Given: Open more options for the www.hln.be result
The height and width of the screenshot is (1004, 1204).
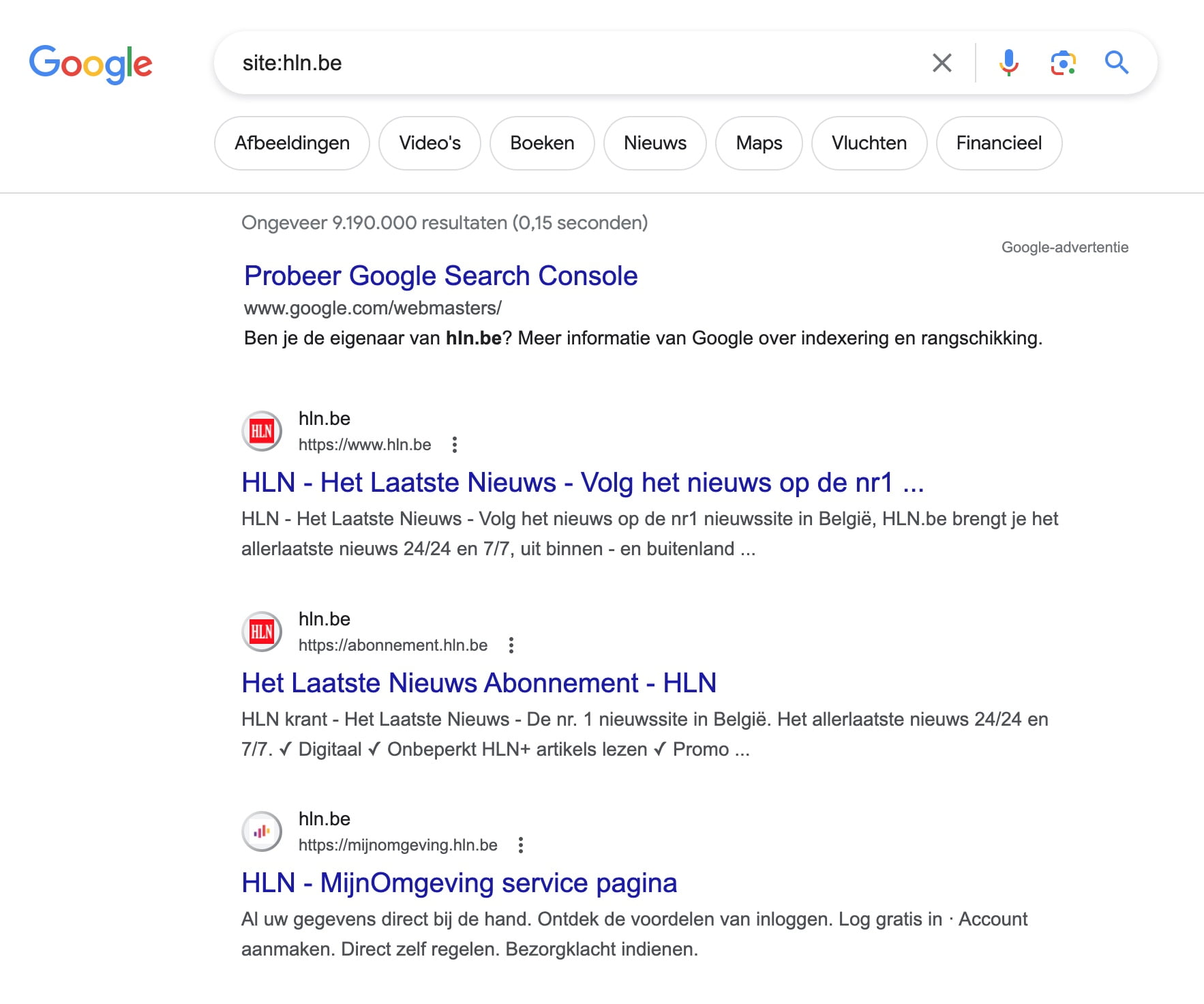Looking at the screenshot, I should pyautogui.click(x=455, y=445).
